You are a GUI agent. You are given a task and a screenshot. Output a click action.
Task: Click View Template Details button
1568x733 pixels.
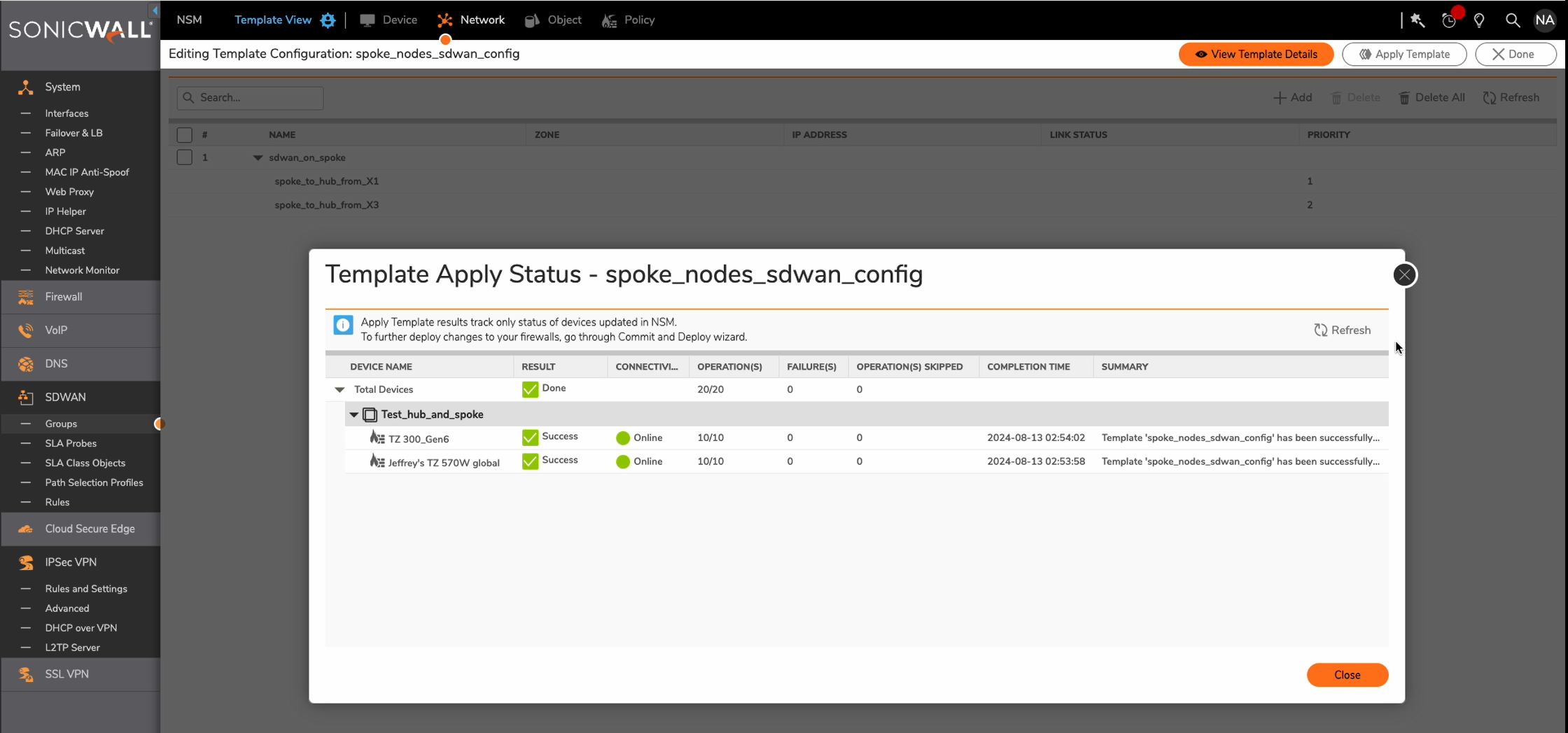tap(1256, 54)
